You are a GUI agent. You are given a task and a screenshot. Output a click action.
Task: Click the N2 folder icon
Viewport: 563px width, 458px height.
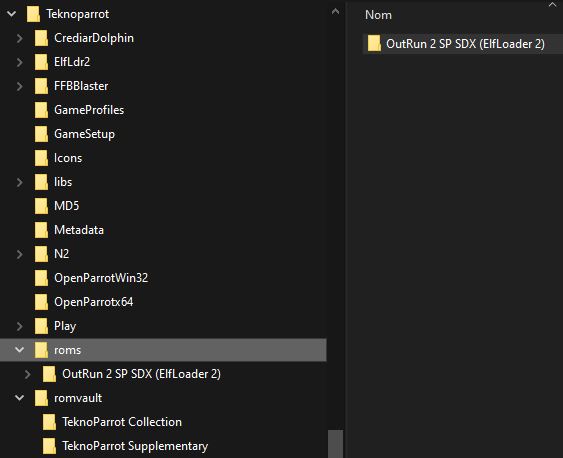(x=41, y=254)
